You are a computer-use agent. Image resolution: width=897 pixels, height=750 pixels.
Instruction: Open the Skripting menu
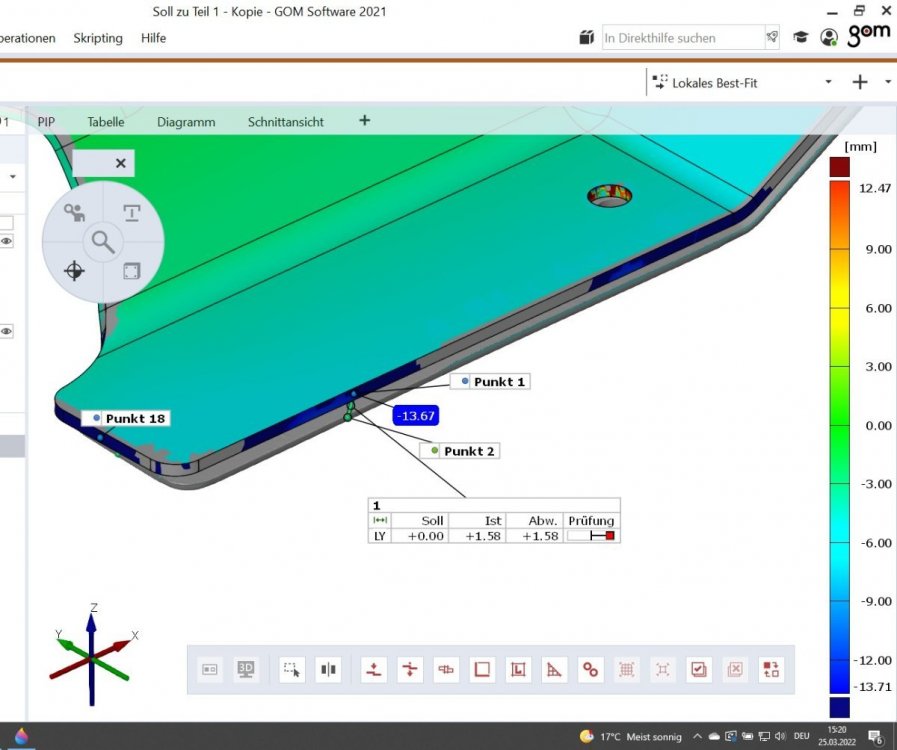[x=98, y=38]
